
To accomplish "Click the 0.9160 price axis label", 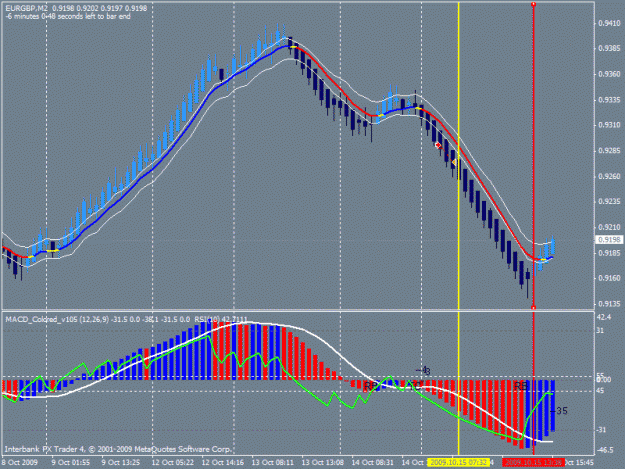I will click(x=609, y=278).
